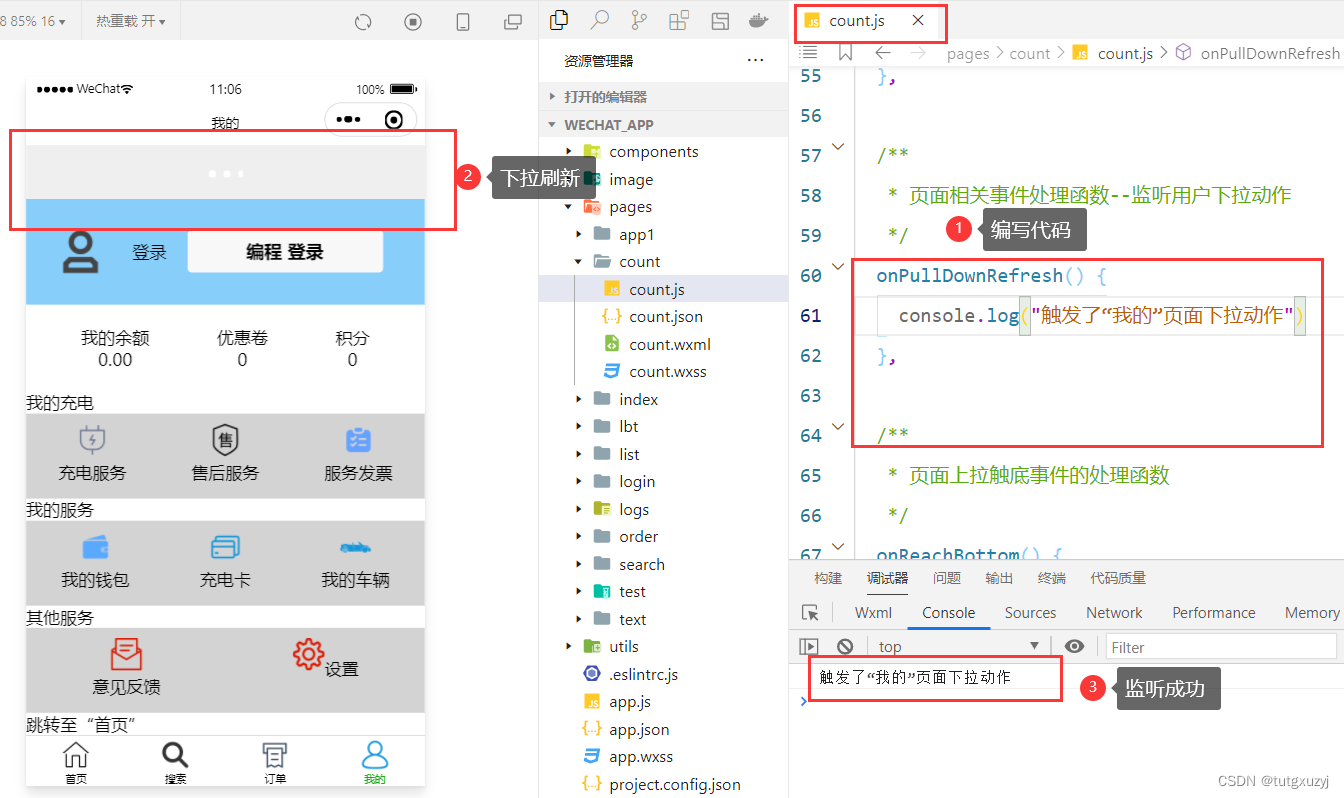This screenshot has width=1344, height=798.
Task: Tap the 跳转至 “首页” link
Action: [x=81, y=724]
